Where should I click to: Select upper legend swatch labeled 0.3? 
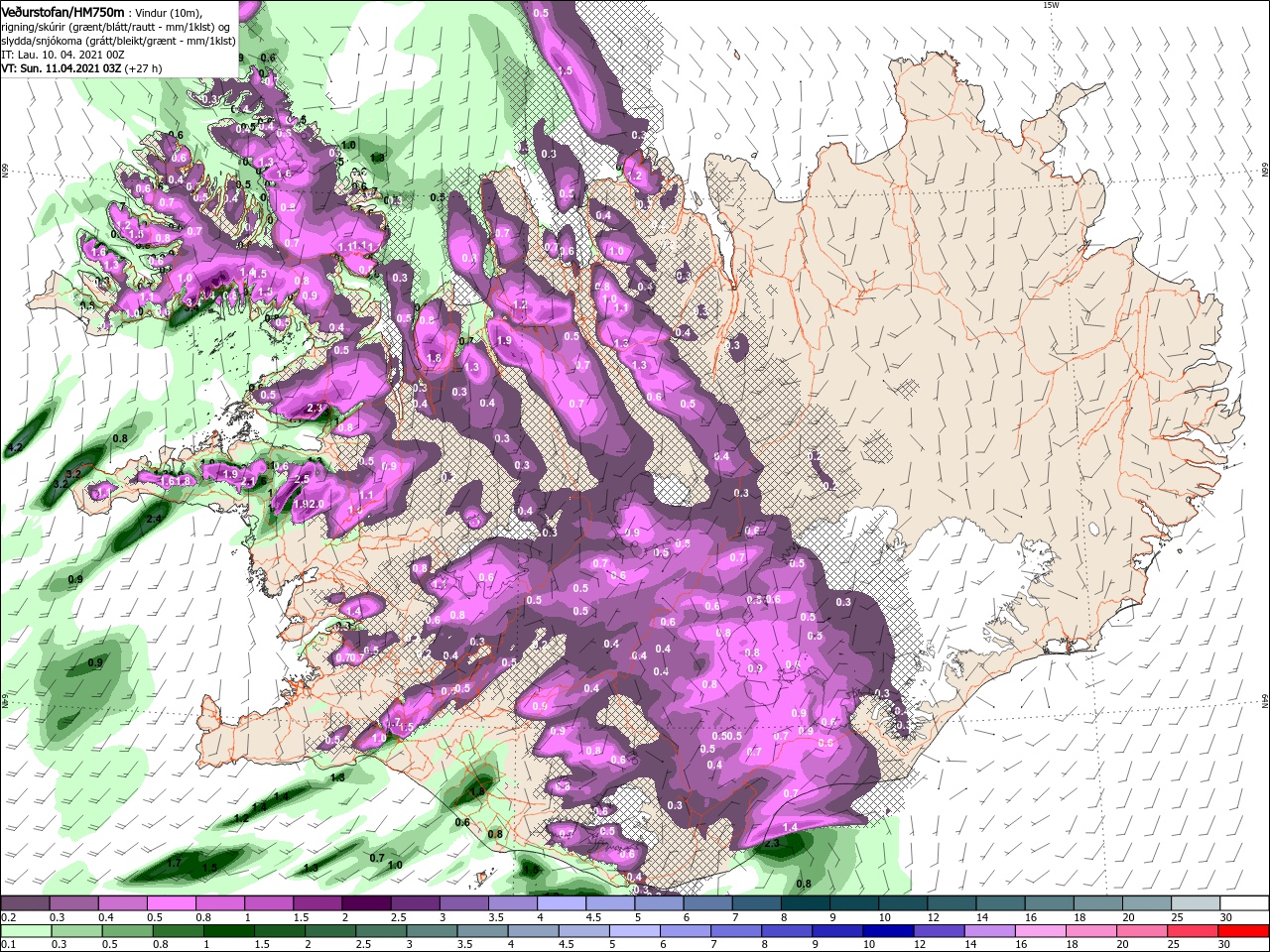tap(73, 903)
